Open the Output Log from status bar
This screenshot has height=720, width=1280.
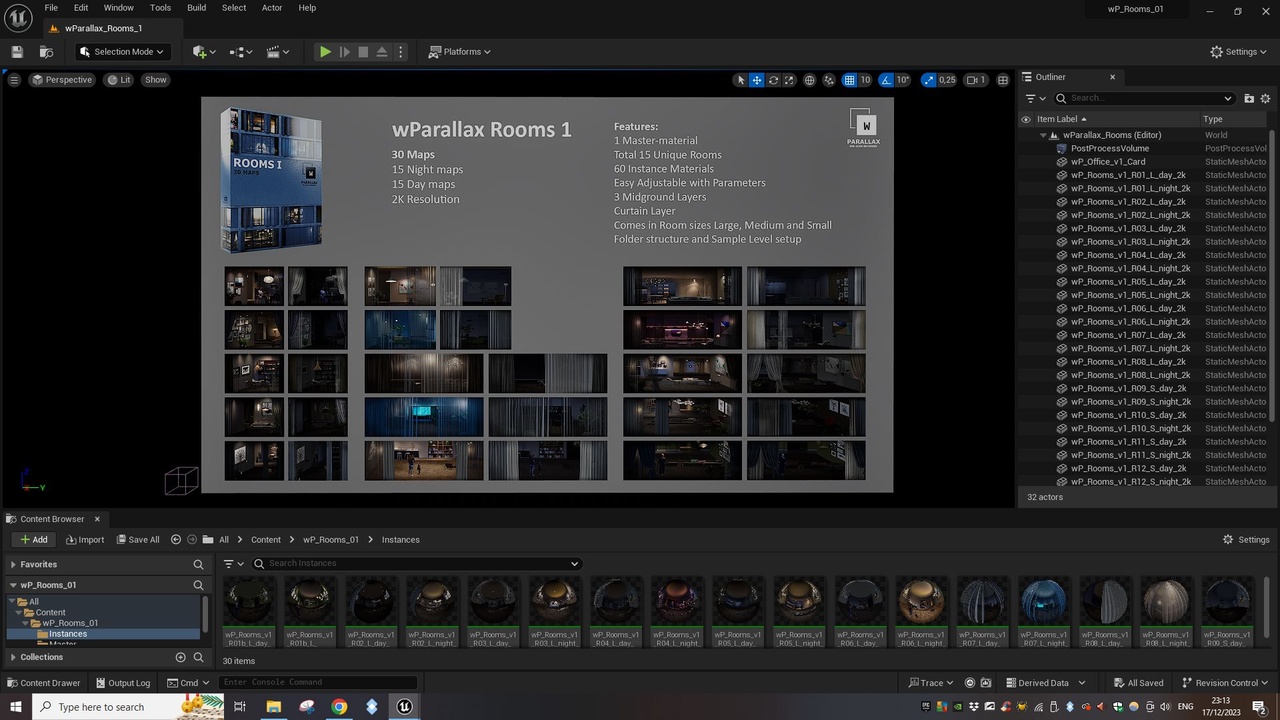pos(122,683)
